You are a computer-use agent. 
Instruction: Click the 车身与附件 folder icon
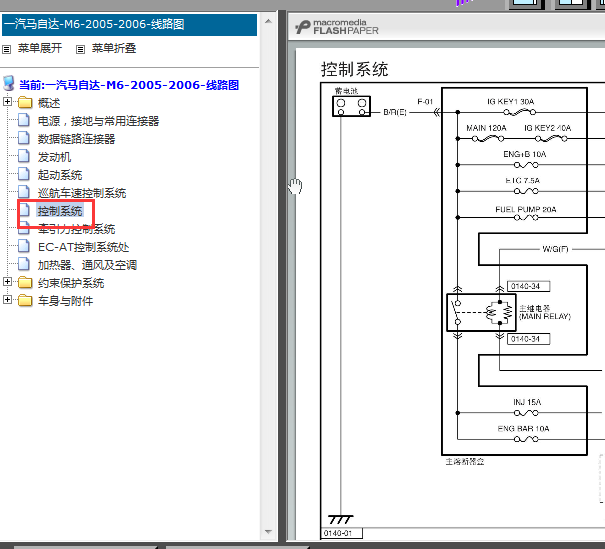coord(25,301)
